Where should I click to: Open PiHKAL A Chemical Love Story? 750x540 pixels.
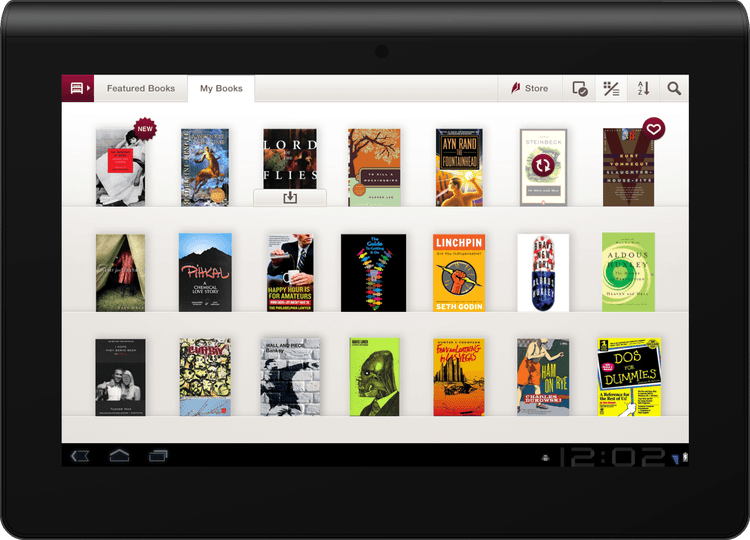click(205, 273)
